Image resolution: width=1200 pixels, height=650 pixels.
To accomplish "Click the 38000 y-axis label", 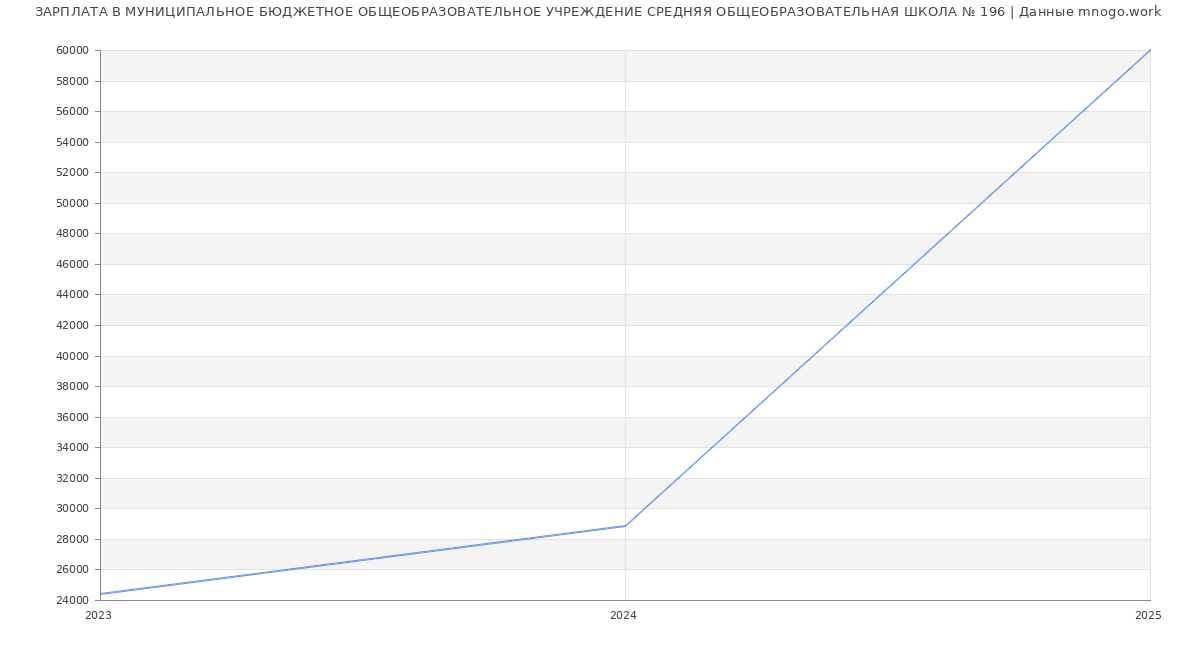I will coord(72,386).
